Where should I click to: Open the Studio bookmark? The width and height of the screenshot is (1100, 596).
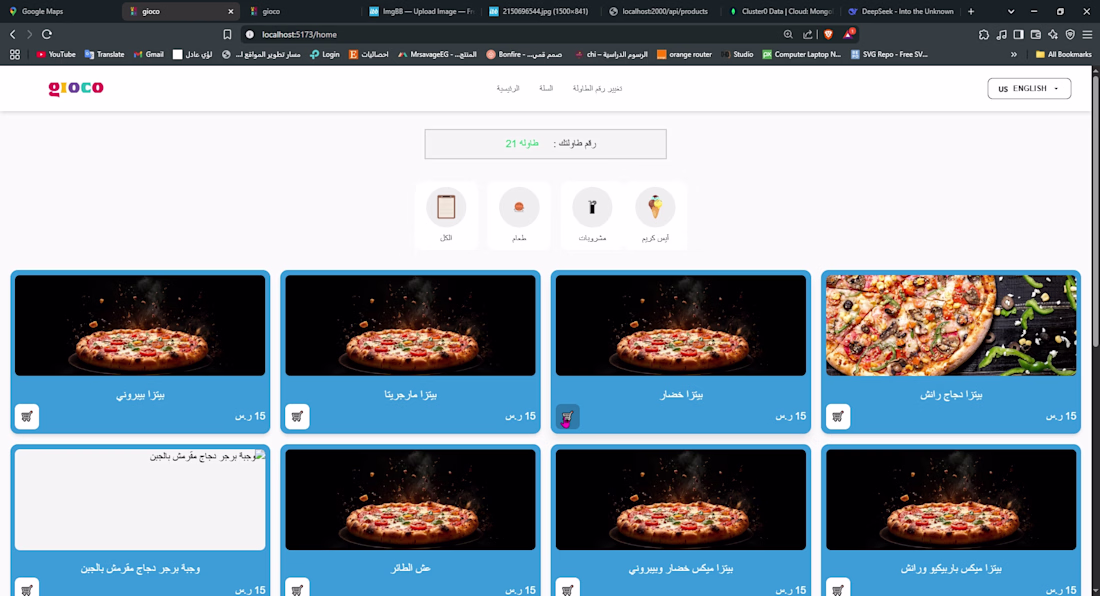737,54
